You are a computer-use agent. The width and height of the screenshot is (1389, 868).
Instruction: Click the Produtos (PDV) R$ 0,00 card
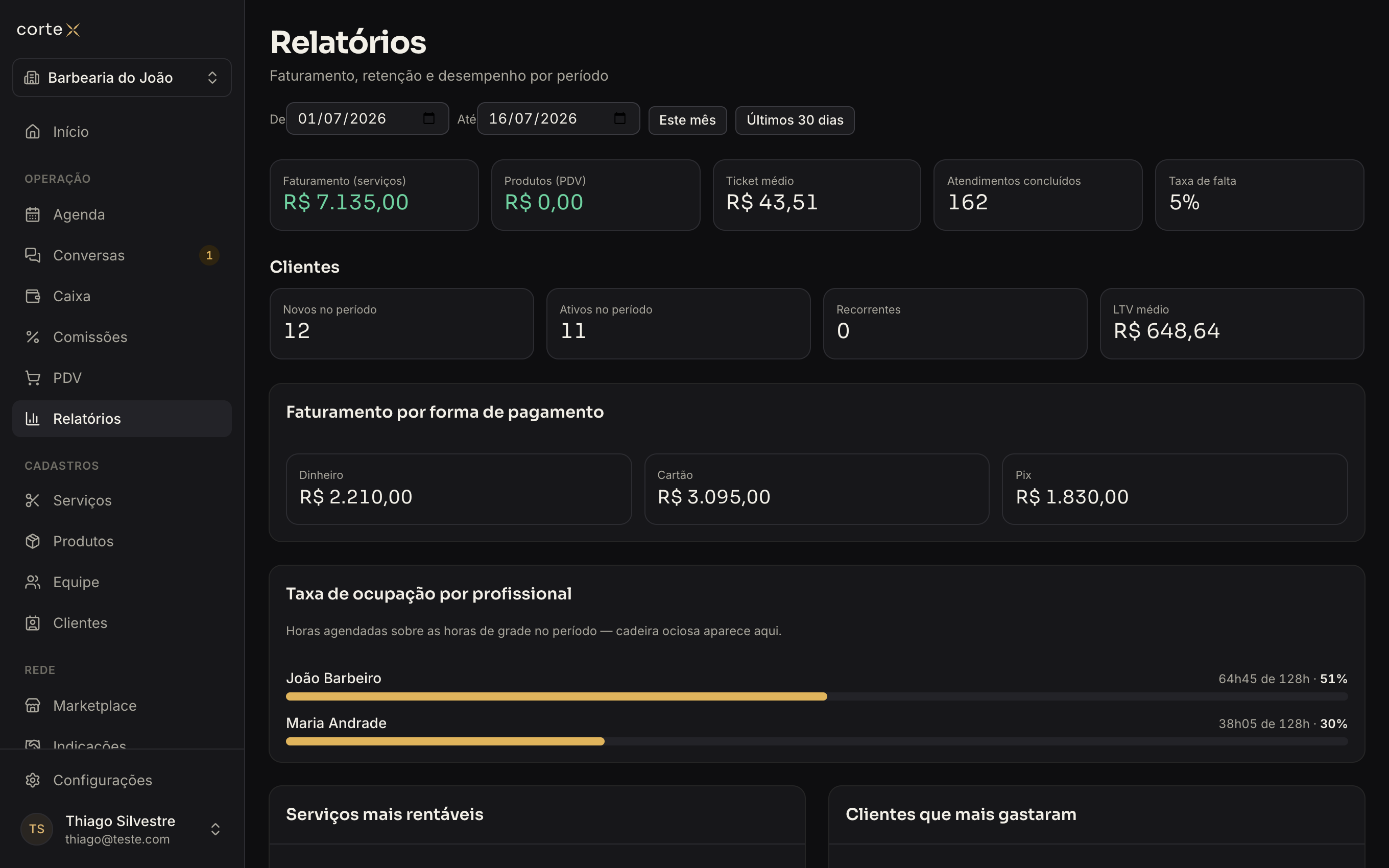595,195
